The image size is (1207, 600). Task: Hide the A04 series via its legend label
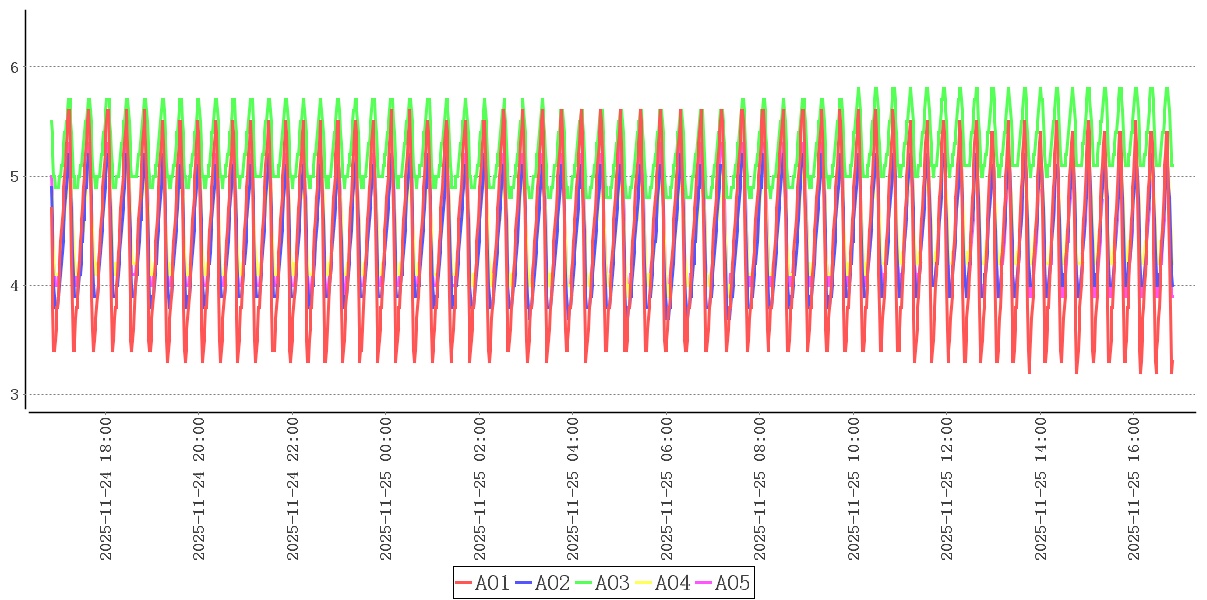pyautogui.click(x=672, y=583)
